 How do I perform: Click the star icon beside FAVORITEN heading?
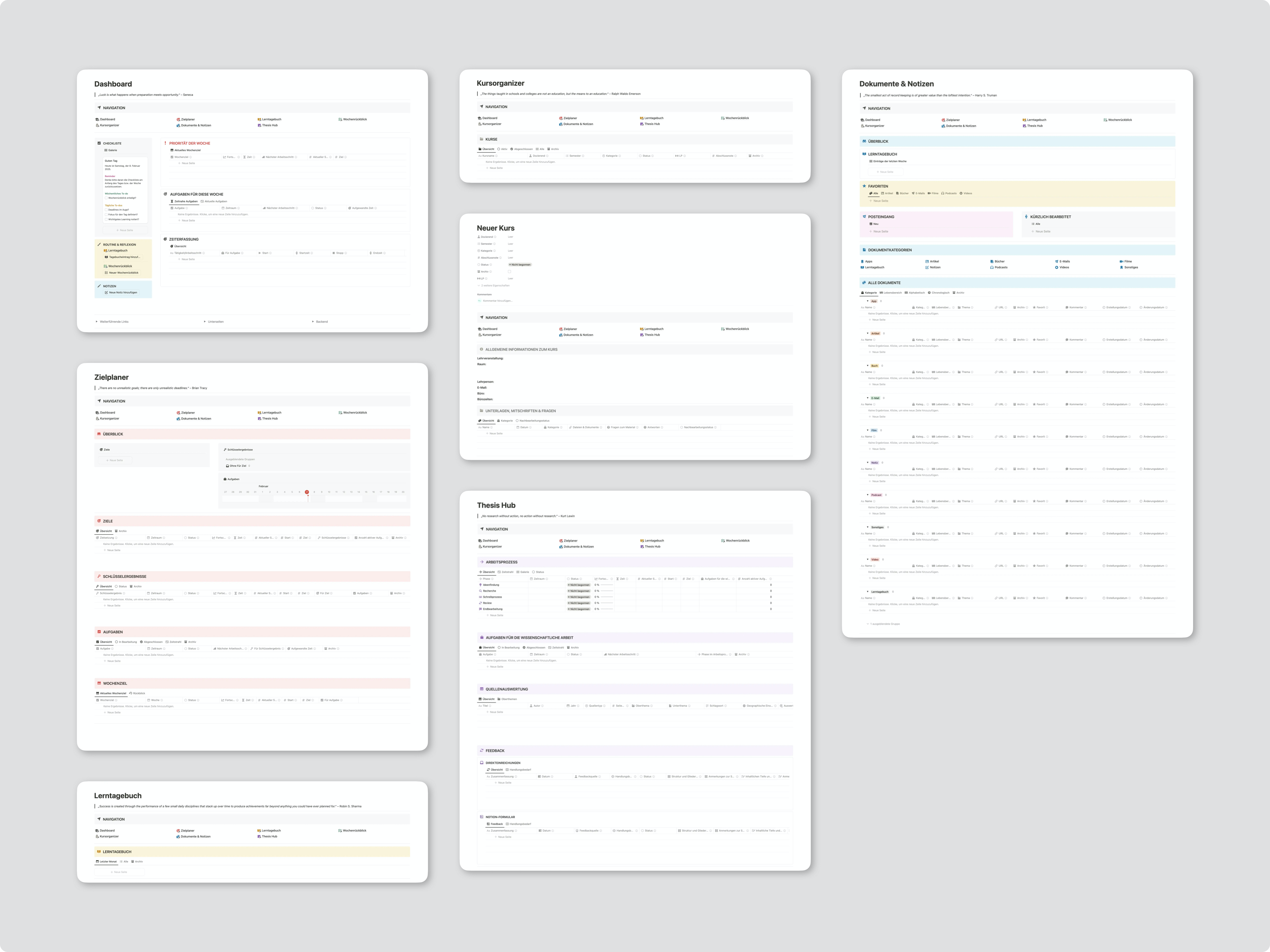pyautogui.click(x=864, y=186)
